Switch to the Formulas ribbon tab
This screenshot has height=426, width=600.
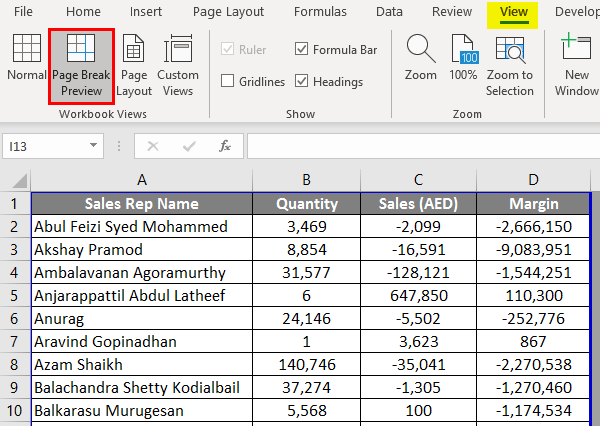click(x=321, y=12)
